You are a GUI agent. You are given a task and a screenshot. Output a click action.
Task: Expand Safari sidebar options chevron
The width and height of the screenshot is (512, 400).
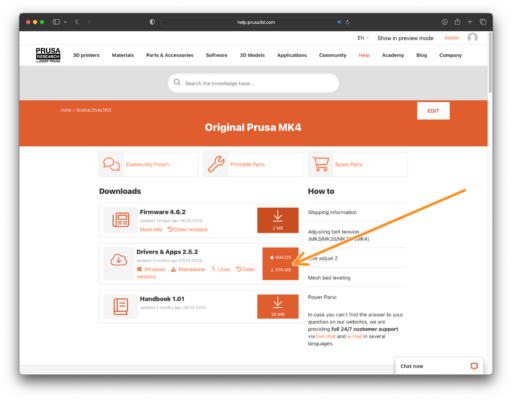[x=65, y=22]
